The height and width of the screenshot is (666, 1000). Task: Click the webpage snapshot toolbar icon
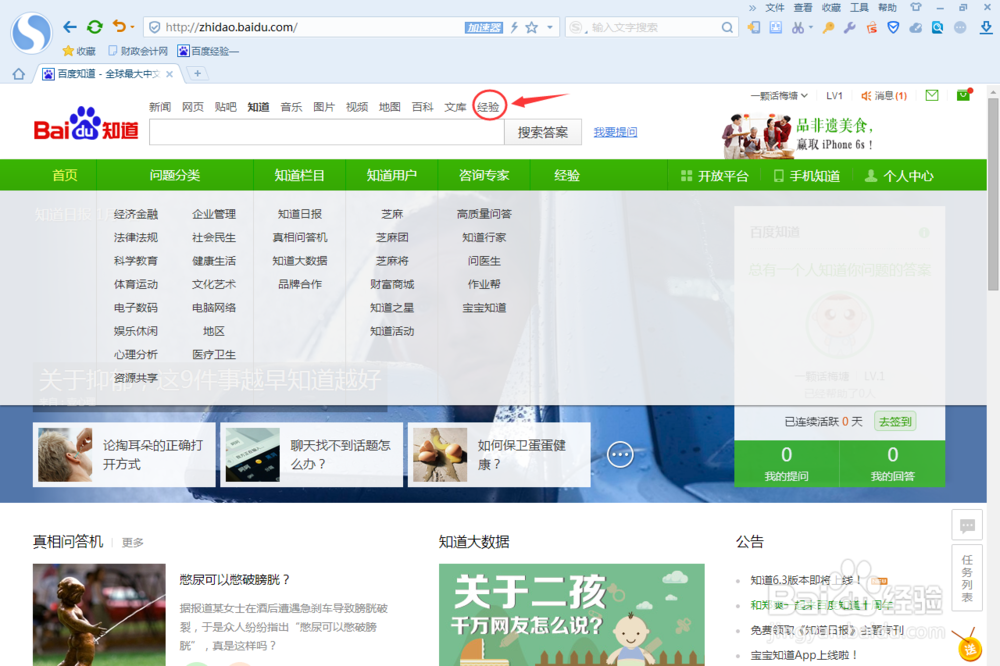(776, 27)
